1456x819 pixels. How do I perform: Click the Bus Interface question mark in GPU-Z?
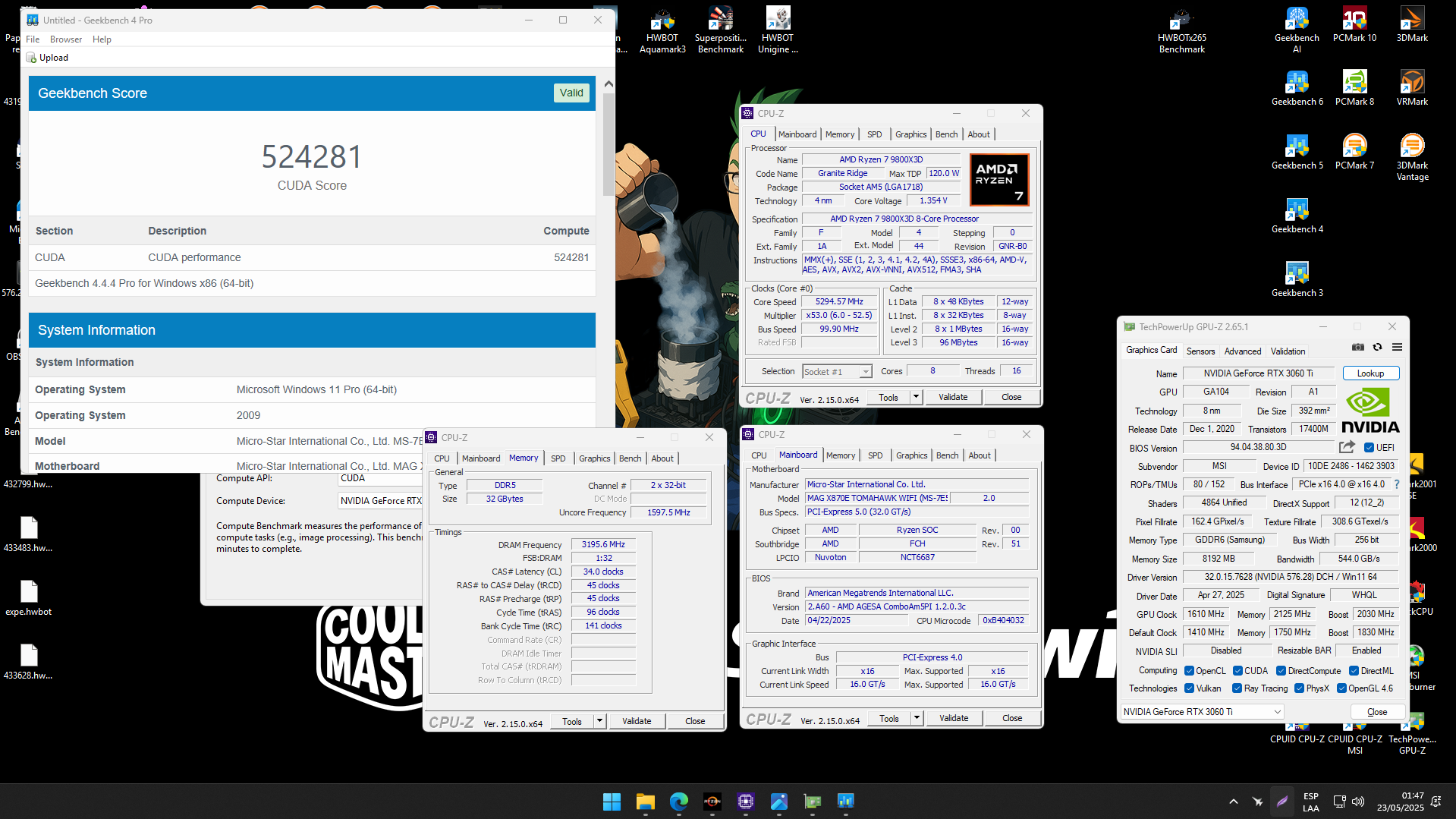[x=1396, y=484]
